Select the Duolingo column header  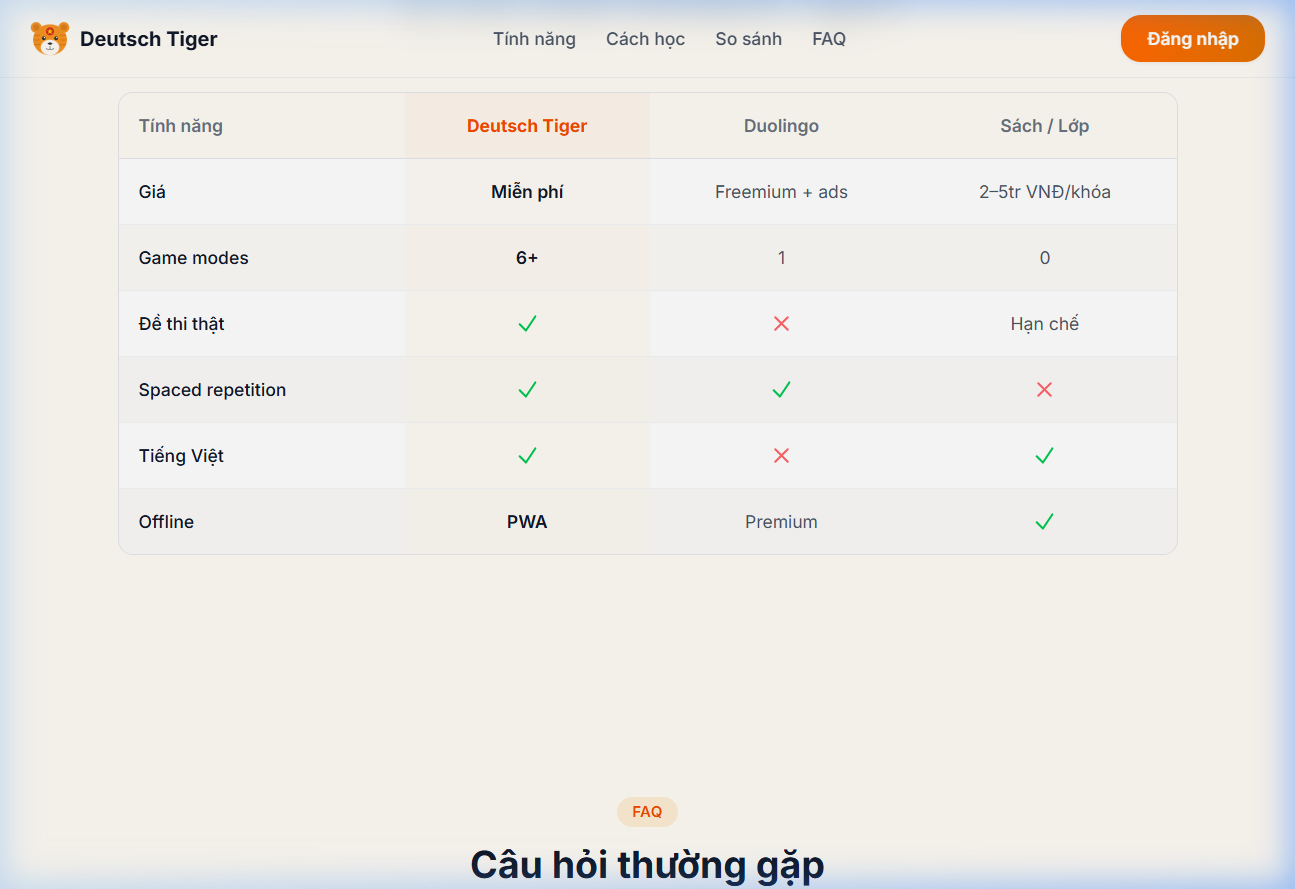point(781,126)
